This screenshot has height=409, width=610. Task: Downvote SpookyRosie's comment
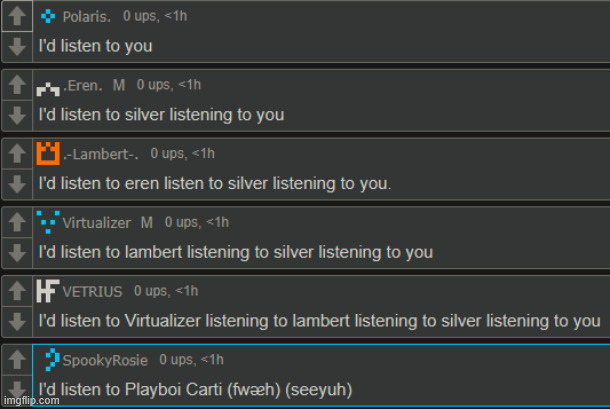[15, 386]
